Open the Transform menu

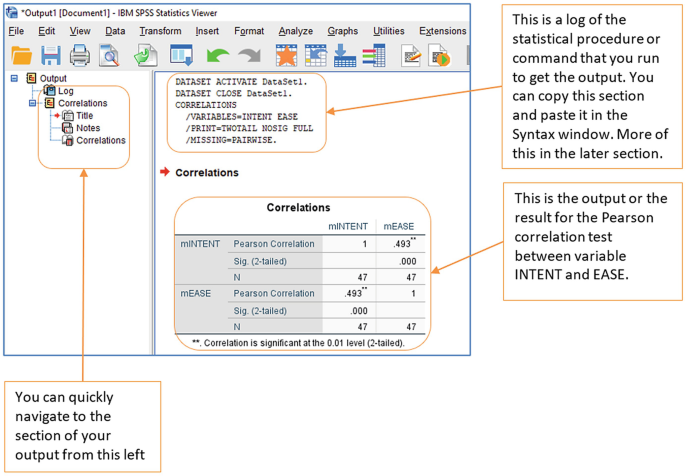tap(160, 31)
